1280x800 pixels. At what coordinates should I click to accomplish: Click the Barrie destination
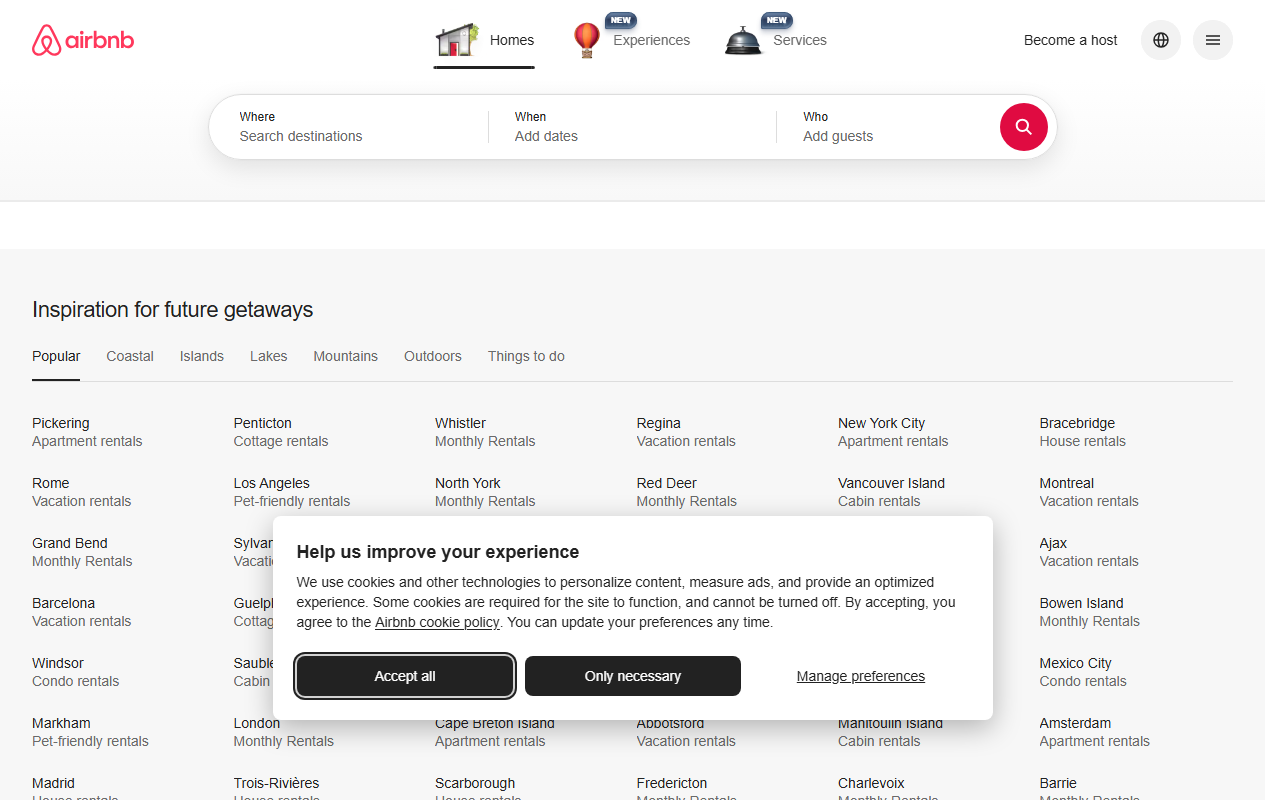click(1058, 783)
